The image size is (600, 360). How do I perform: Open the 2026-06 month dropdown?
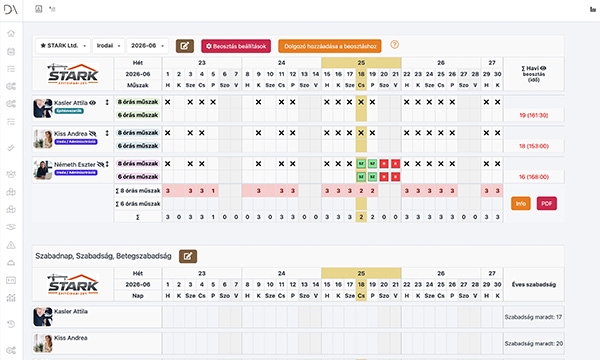pyautogui.click(x=147, y=46)
